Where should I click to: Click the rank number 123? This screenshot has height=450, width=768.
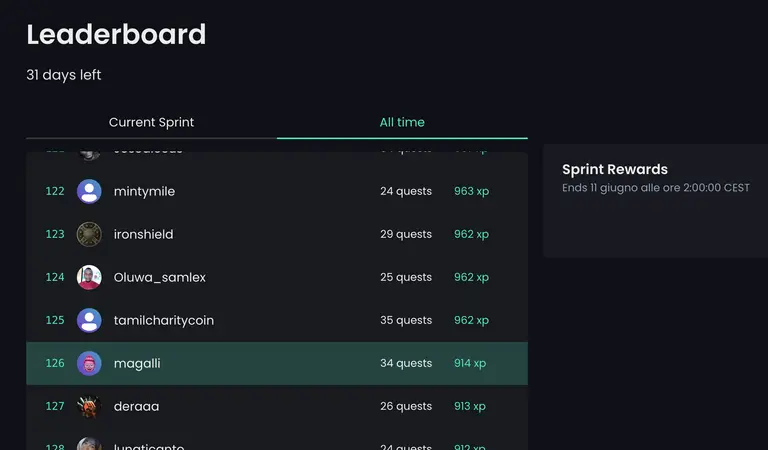pos(55,234)
